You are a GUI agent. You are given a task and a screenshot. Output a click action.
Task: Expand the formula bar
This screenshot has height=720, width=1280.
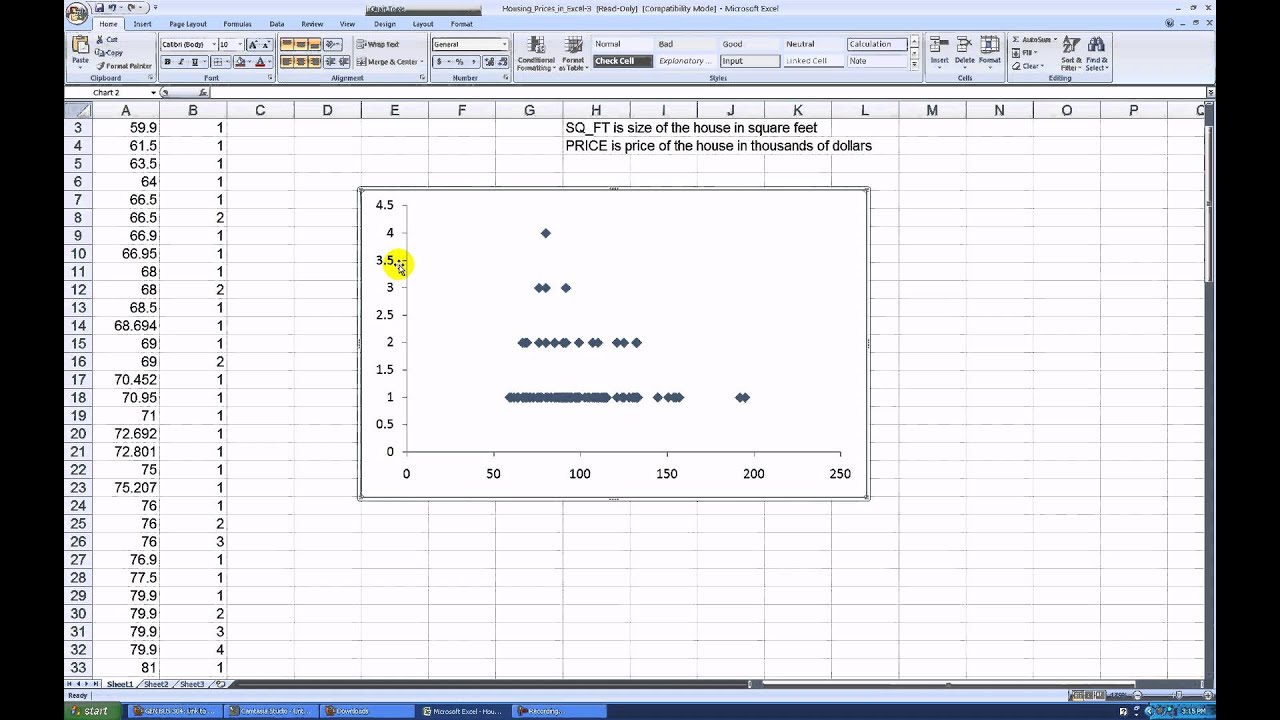(1210, 92)
